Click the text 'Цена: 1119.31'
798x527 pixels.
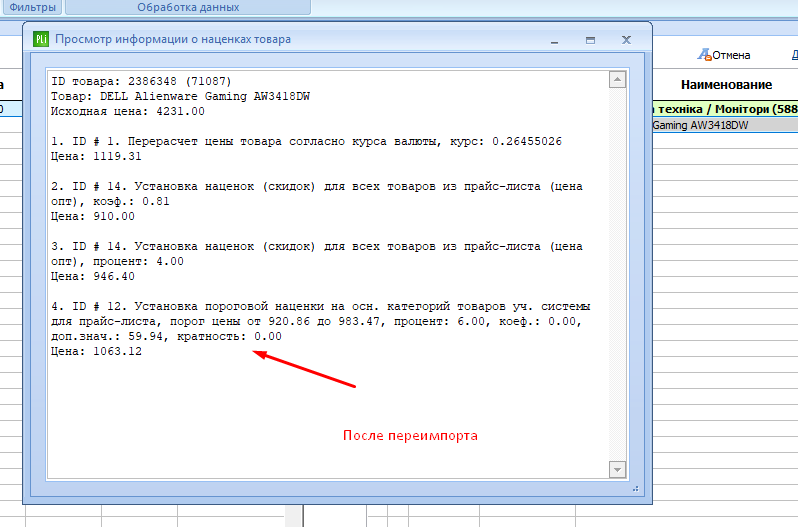pyautogui.click(x=96, y=157)
